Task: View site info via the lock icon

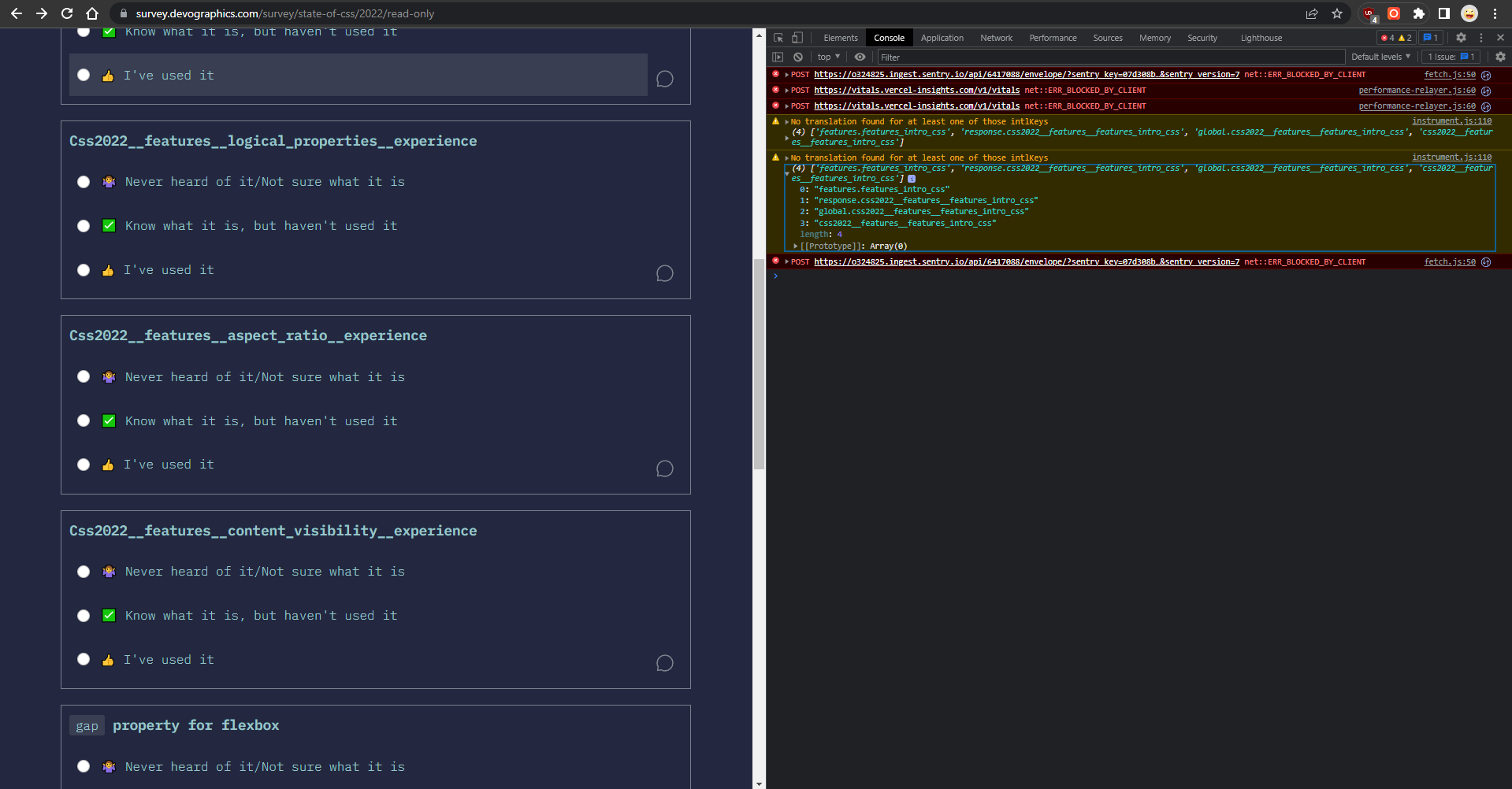Action: click(123, 13)
